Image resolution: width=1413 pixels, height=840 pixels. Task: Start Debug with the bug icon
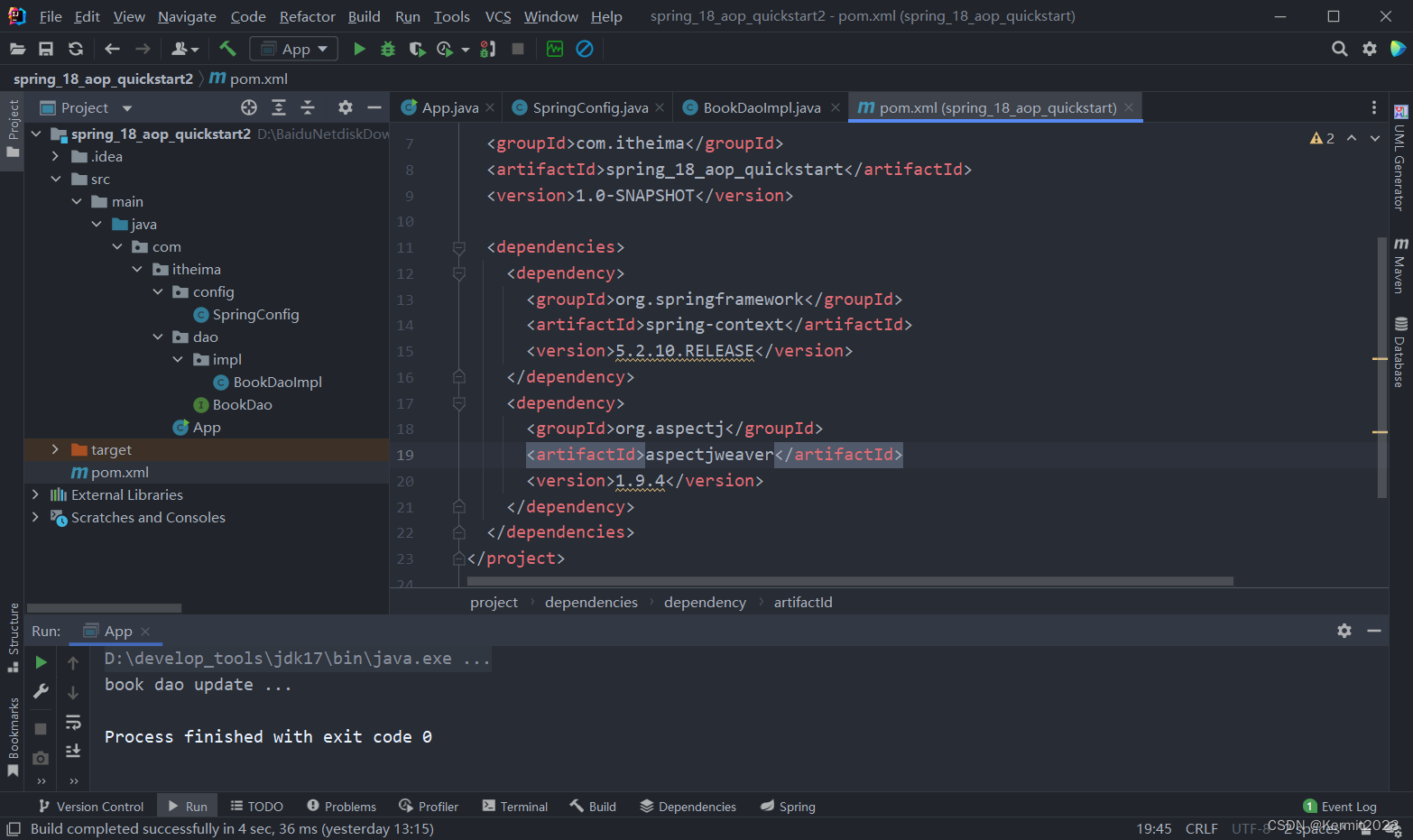[388, 49]
